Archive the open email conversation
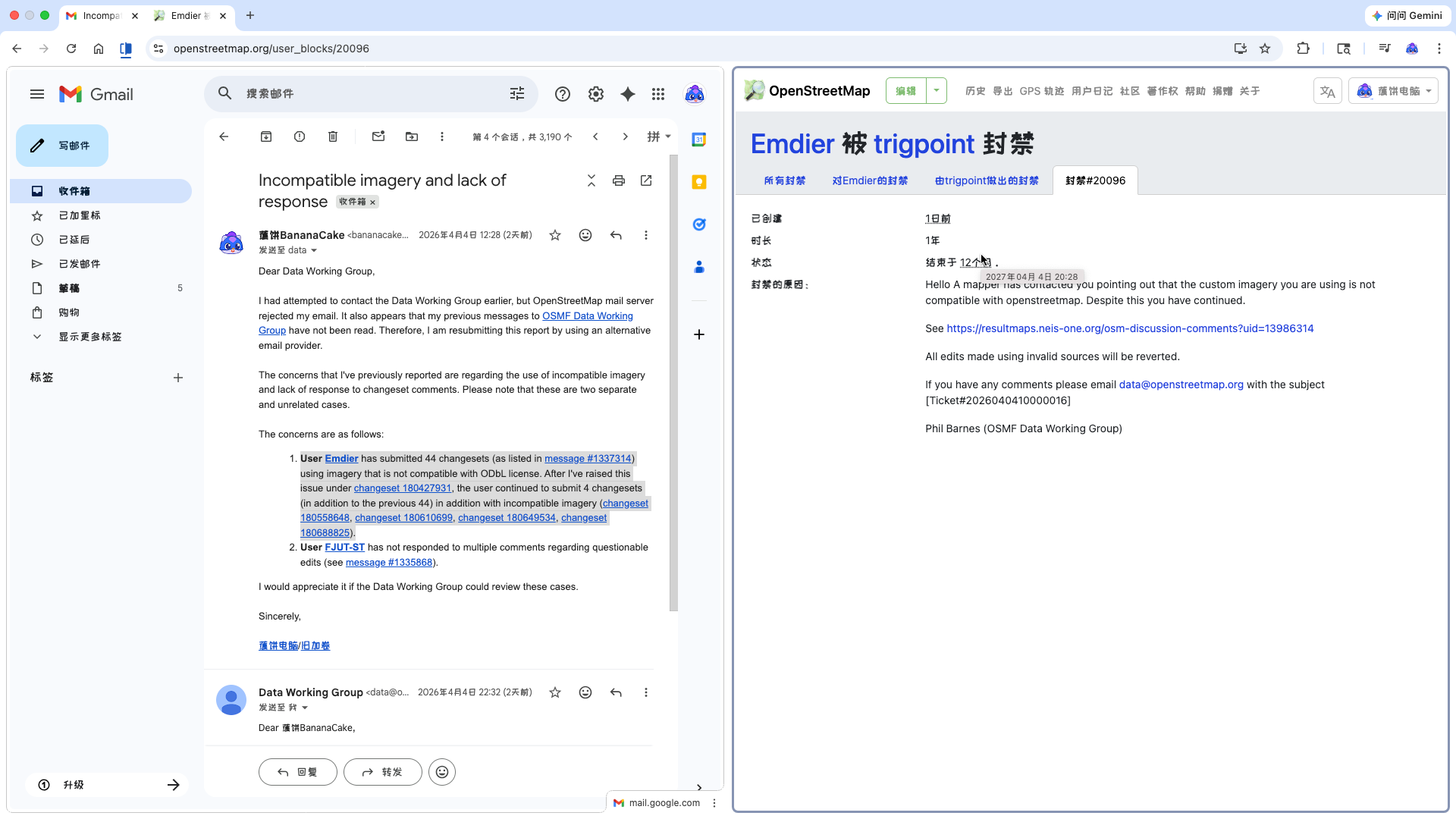This screenshot has width=1456, height=819. click(x=266, y=136)
